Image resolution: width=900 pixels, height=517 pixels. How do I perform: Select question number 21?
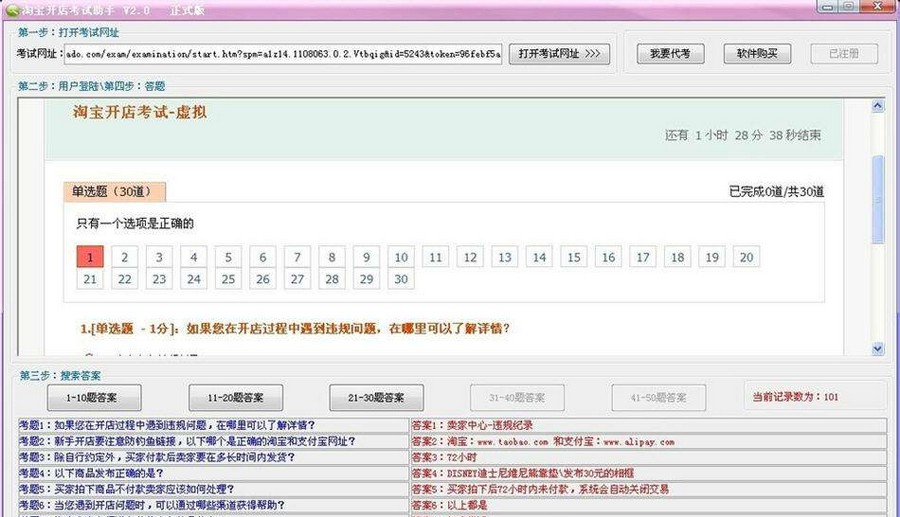coord(90,279)
